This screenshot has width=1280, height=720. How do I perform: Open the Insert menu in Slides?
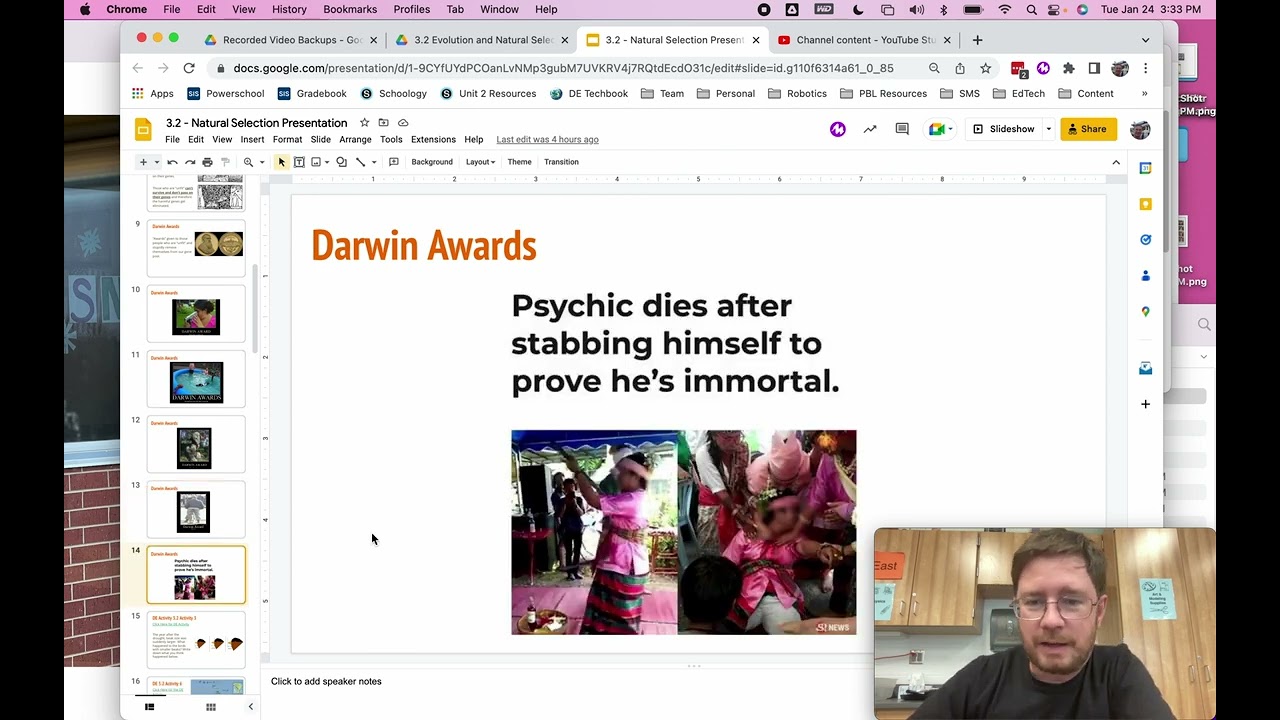pos(252,140)
